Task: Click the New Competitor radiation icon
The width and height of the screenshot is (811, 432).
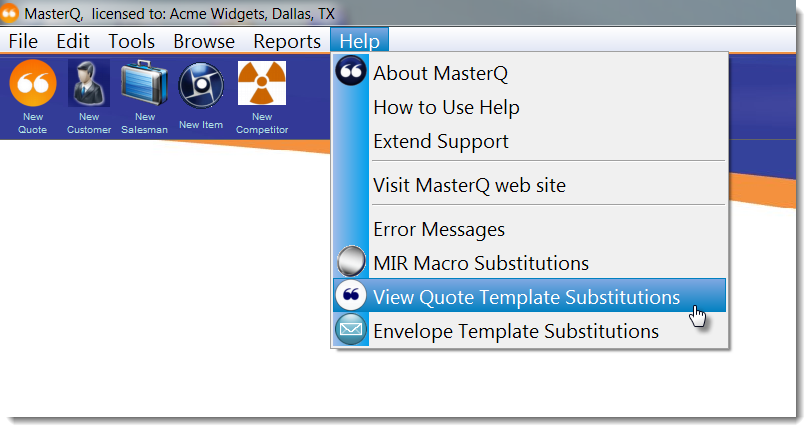Action: tap(262, 84)
